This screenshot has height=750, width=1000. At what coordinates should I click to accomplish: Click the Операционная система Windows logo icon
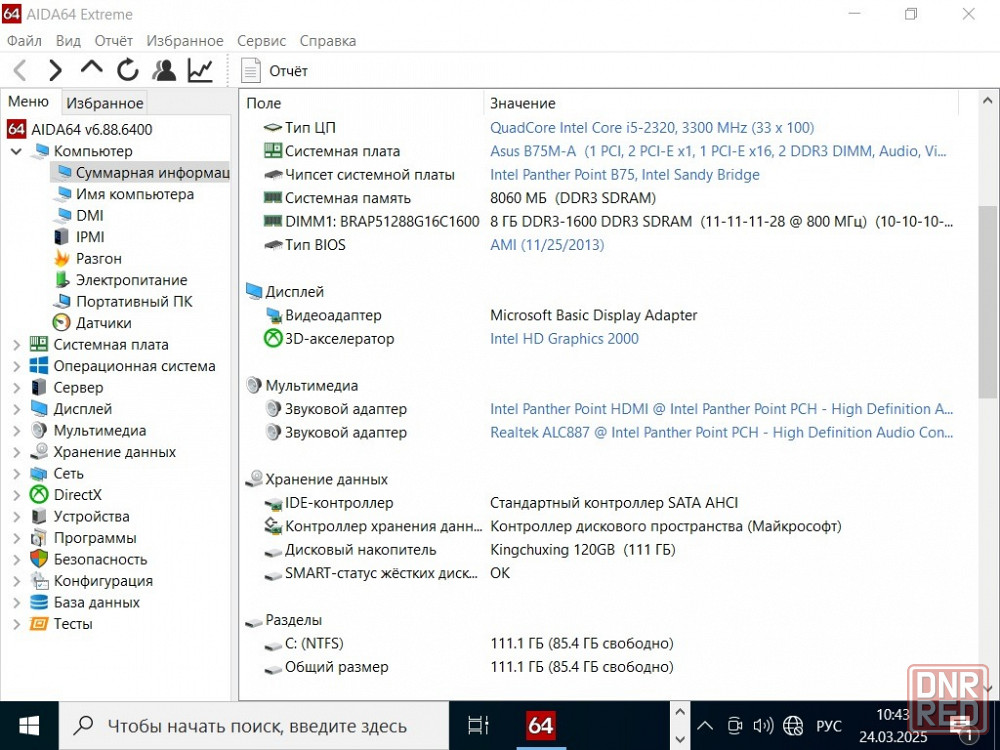click(x=39, y=366)
